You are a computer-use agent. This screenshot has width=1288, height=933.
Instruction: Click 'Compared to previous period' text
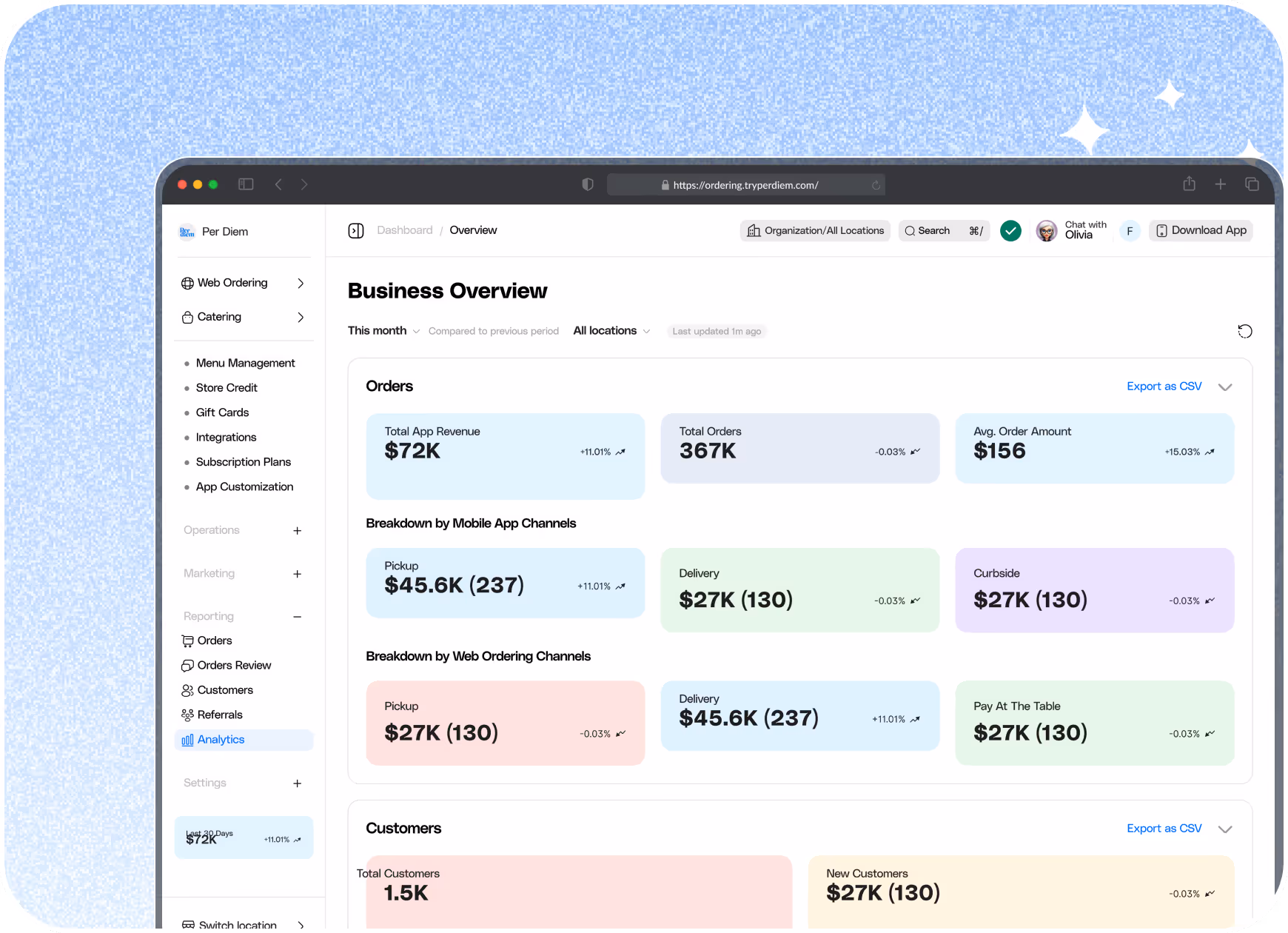pyautogui.click(x=493, y=331)
